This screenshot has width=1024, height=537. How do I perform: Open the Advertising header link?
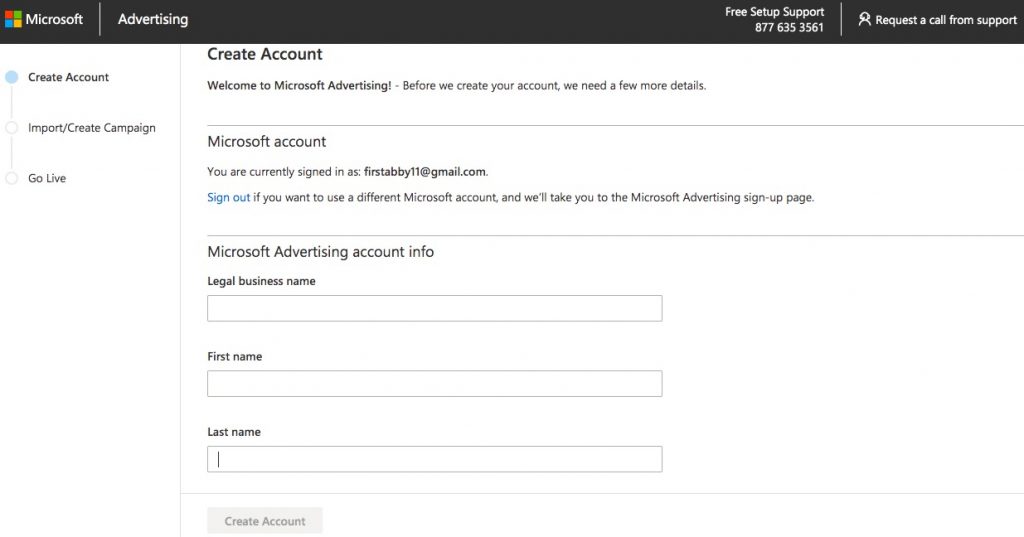[x=153, y=20]
